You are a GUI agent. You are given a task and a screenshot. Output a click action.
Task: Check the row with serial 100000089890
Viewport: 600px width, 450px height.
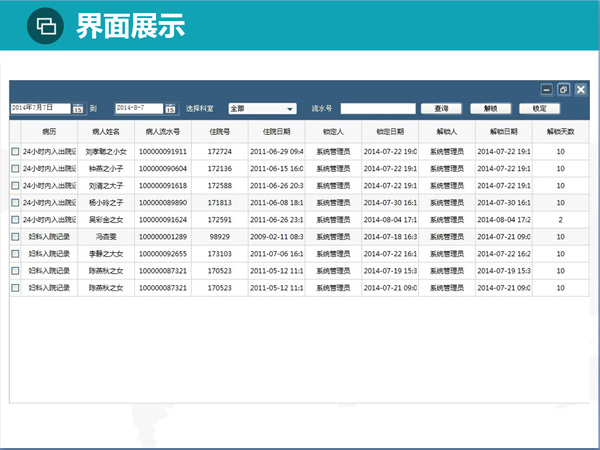[15, 202]
